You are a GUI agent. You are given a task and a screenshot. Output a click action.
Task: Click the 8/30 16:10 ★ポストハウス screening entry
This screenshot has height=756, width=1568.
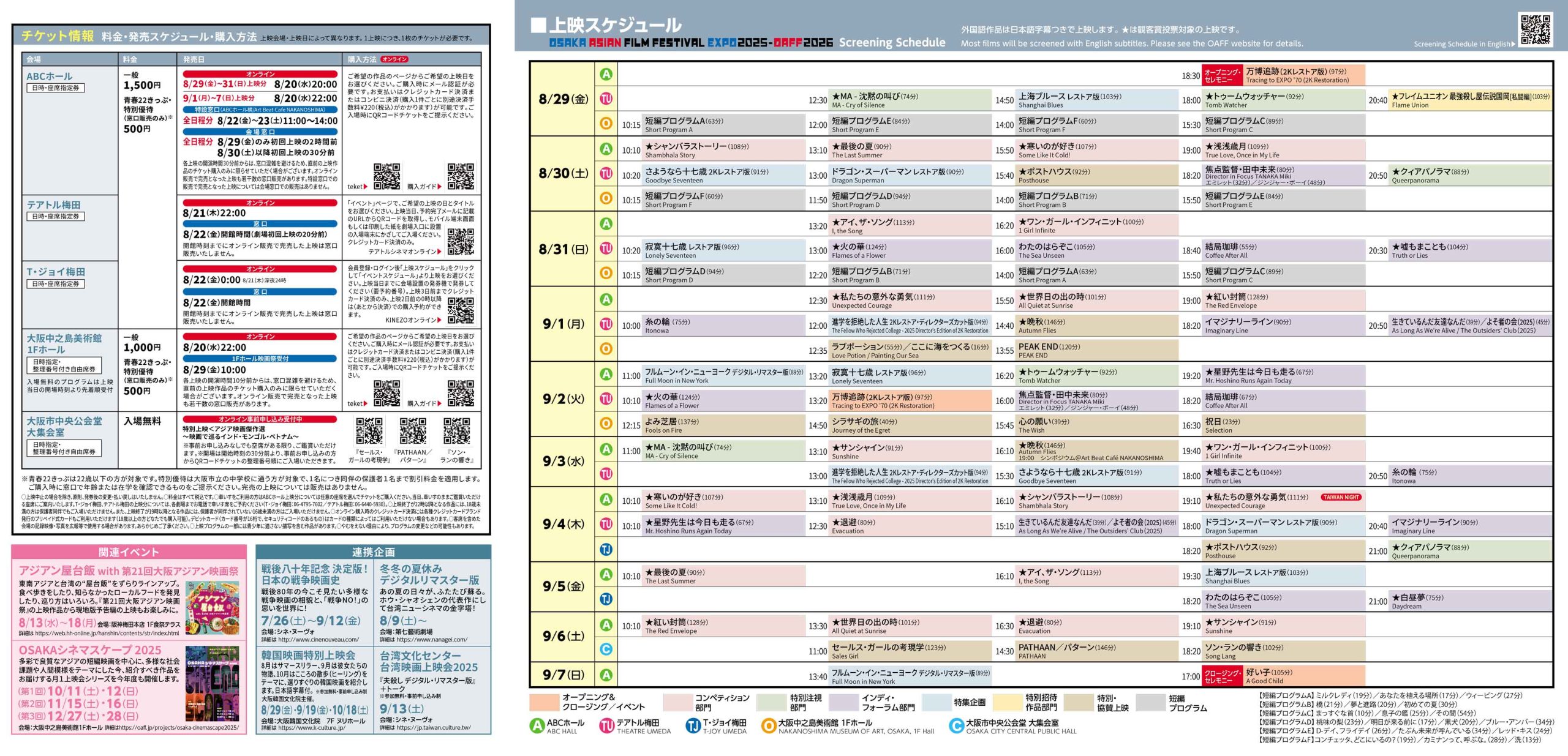(x=1096, y=176)
